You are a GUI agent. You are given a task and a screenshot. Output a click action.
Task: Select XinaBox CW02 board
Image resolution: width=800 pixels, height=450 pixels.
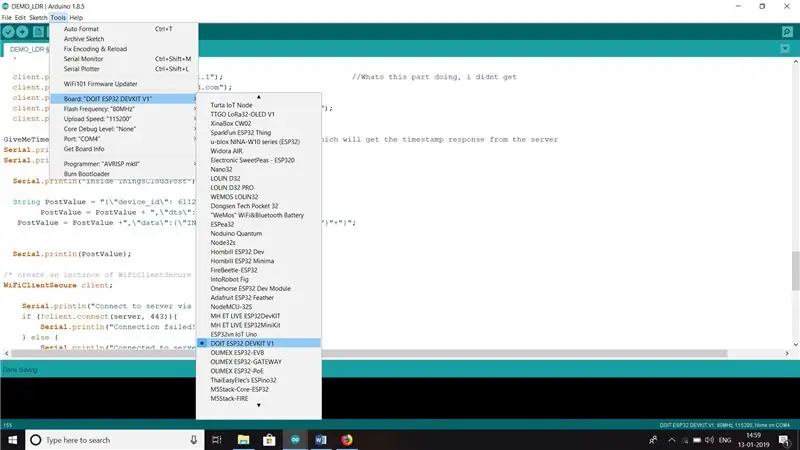pyautogui.click(x=259, y=123)
